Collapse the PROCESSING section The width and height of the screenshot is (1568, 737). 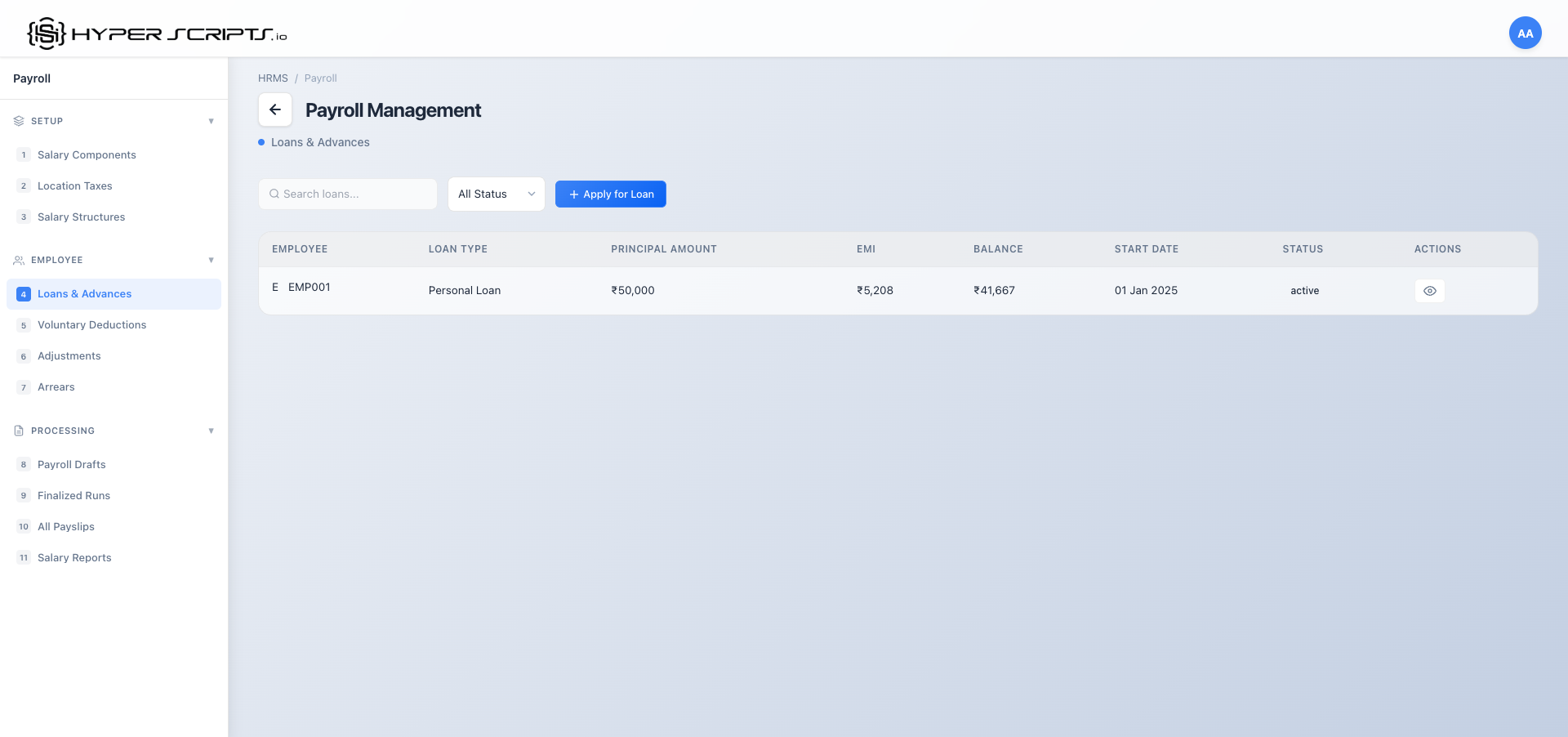click(212, 431)
